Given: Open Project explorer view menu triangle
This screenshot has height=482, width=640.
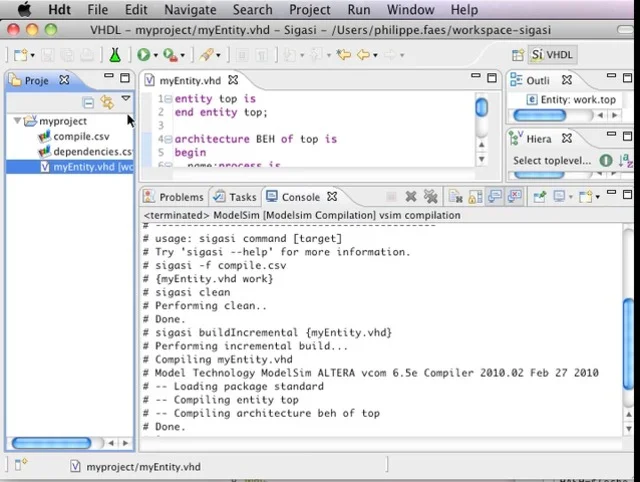Looking at the screenshot, I should click(126, 98).
